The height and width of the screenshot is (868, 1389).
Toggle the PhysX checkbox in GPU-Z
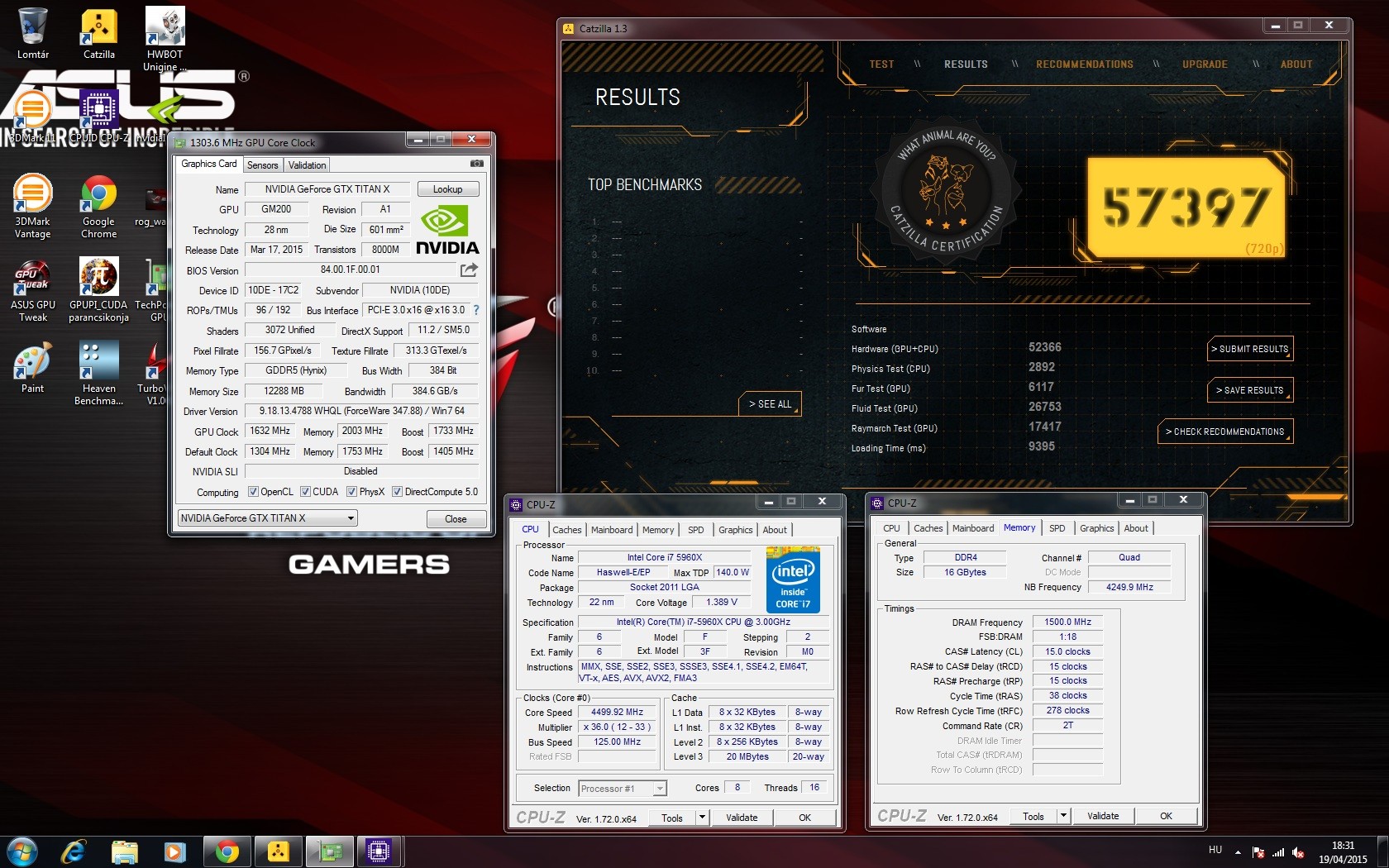coord(352,492)
